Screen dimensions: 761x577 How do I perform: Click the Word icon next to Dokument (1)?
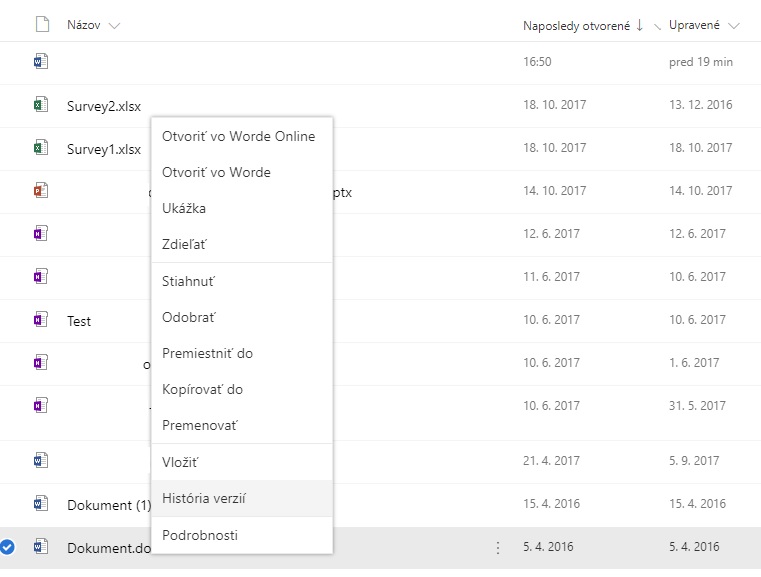pos(41,503)
